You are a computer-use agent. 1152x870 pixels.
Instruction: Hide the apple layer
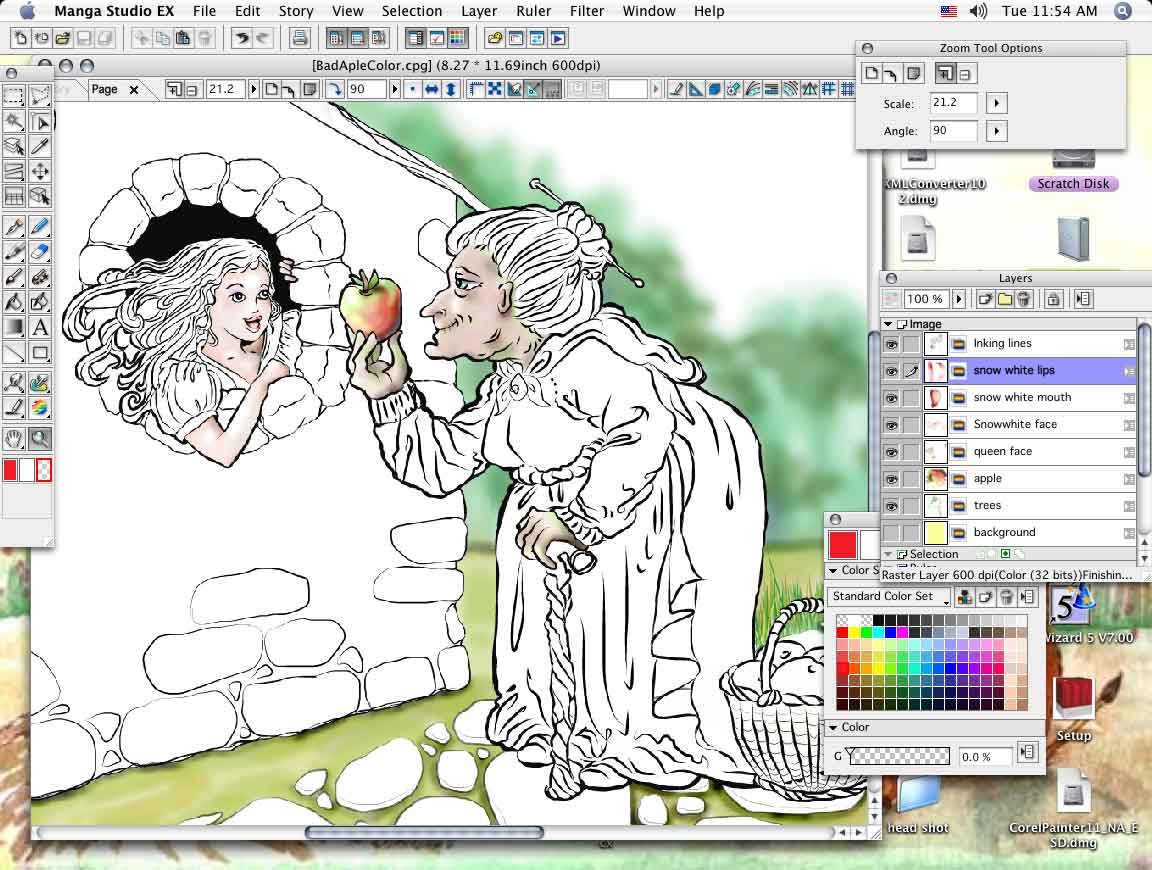point(891,479)
